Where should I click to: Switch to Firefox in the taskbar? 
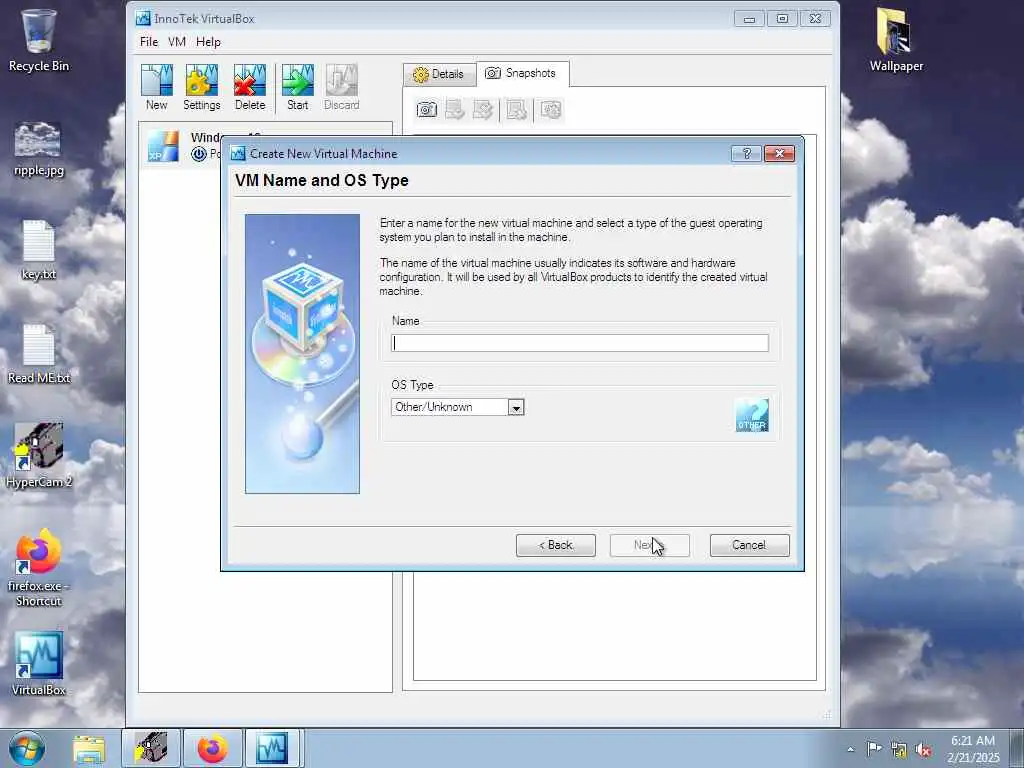point(212,748)
